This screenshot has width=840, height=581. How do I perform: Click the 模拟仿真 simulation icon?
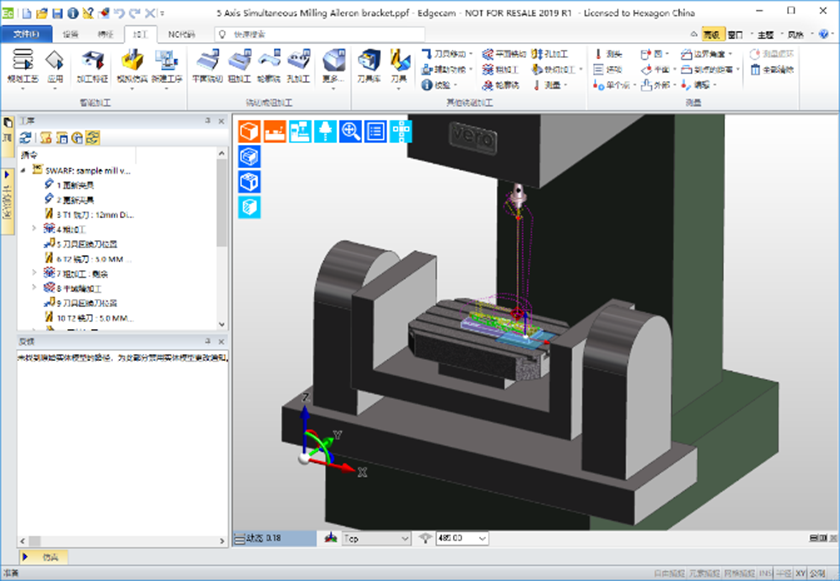click(130, 64)
